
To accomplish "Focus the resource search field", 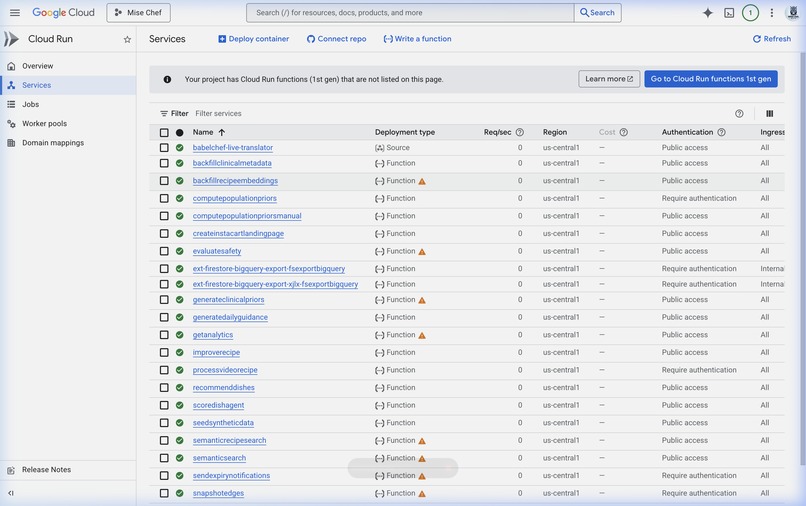I will (410, 13).
